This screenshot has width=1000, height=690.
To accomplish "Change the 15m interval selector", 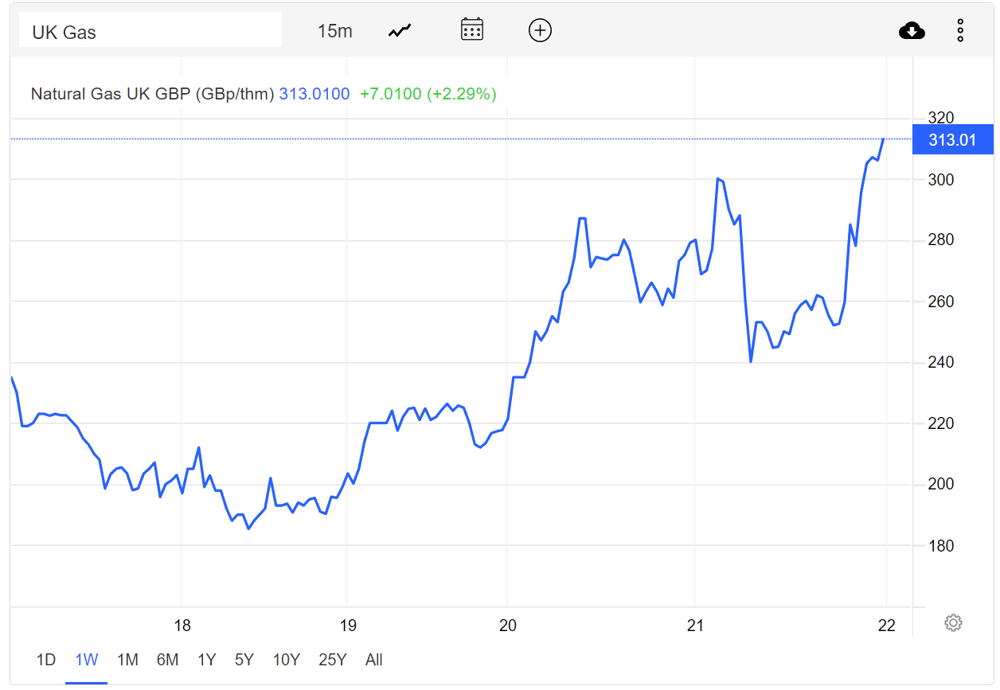I will (x=335, y=31).
